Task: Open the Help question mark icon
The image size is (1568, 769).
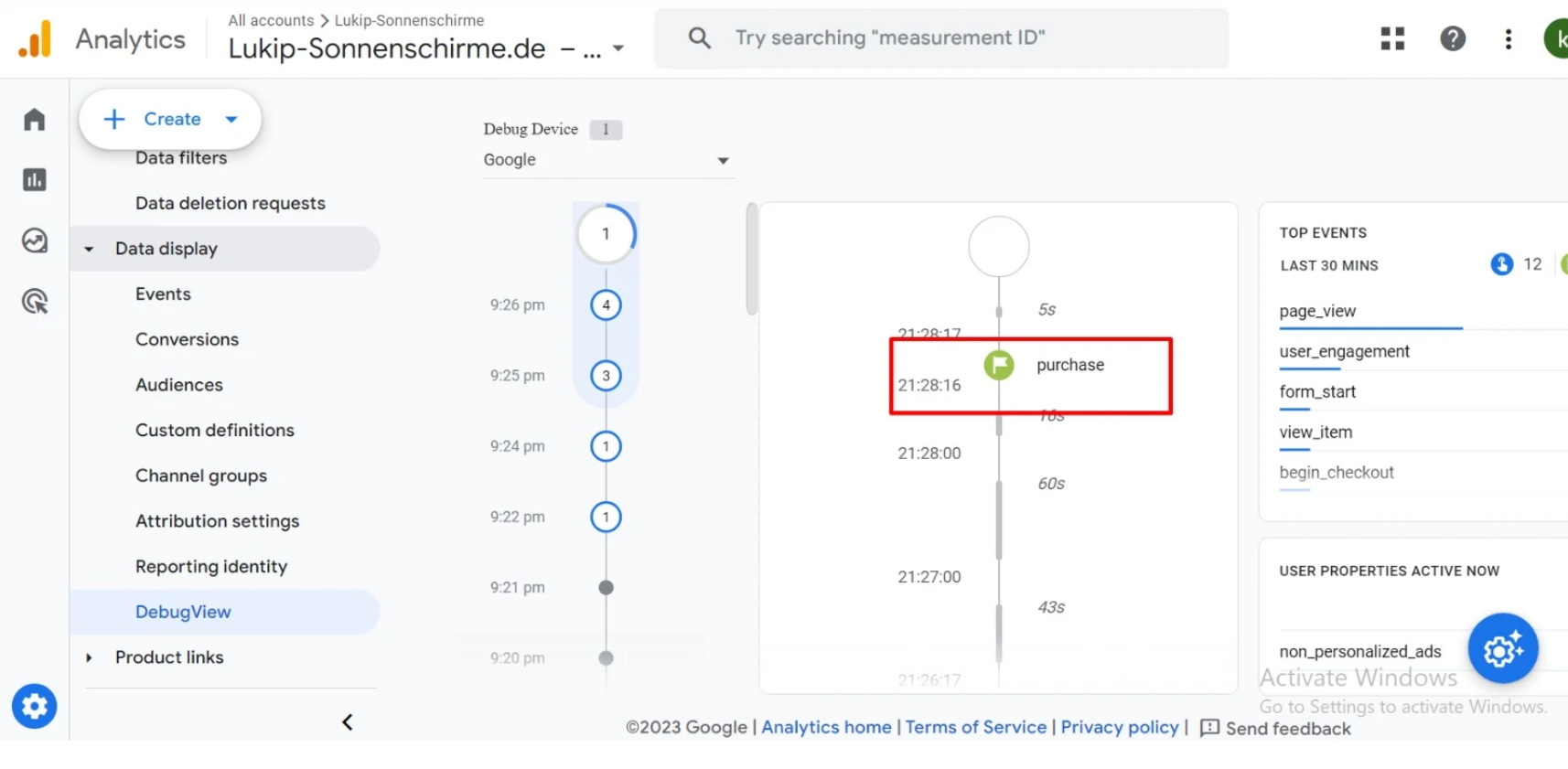Action: [1453, 38]
